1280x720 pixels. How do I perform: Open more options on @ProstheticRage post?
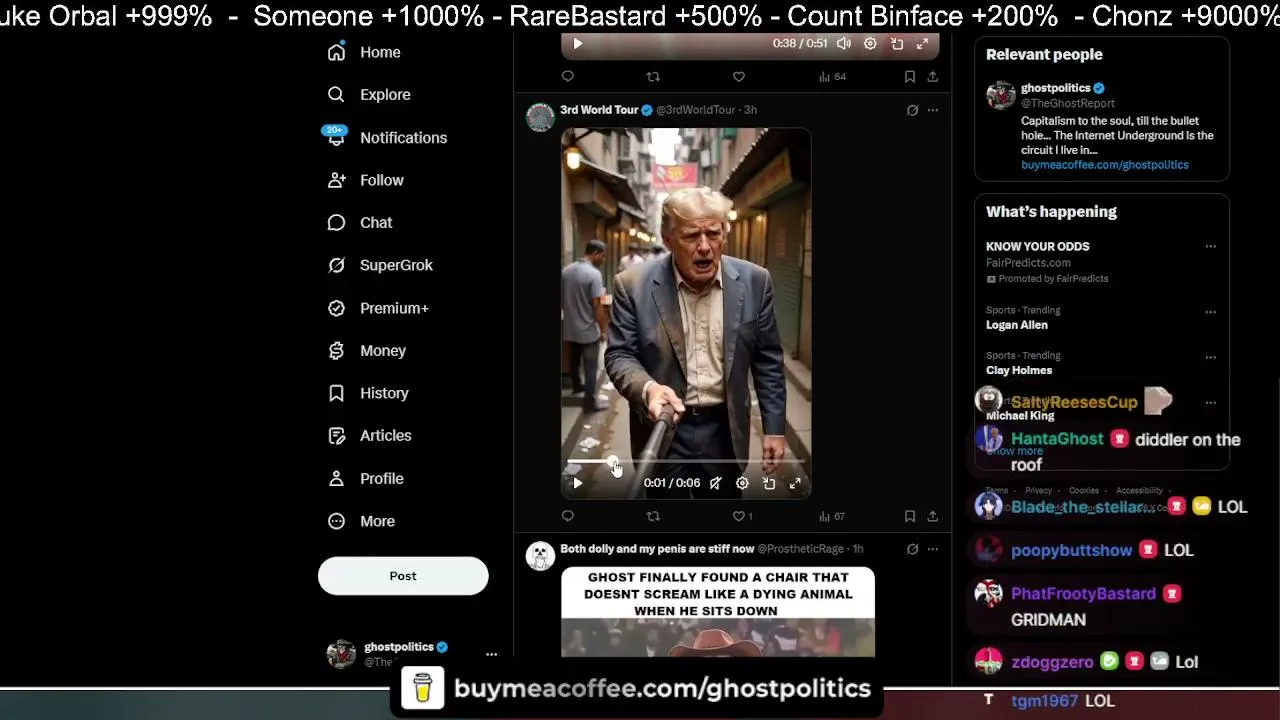tap(932, 549)
